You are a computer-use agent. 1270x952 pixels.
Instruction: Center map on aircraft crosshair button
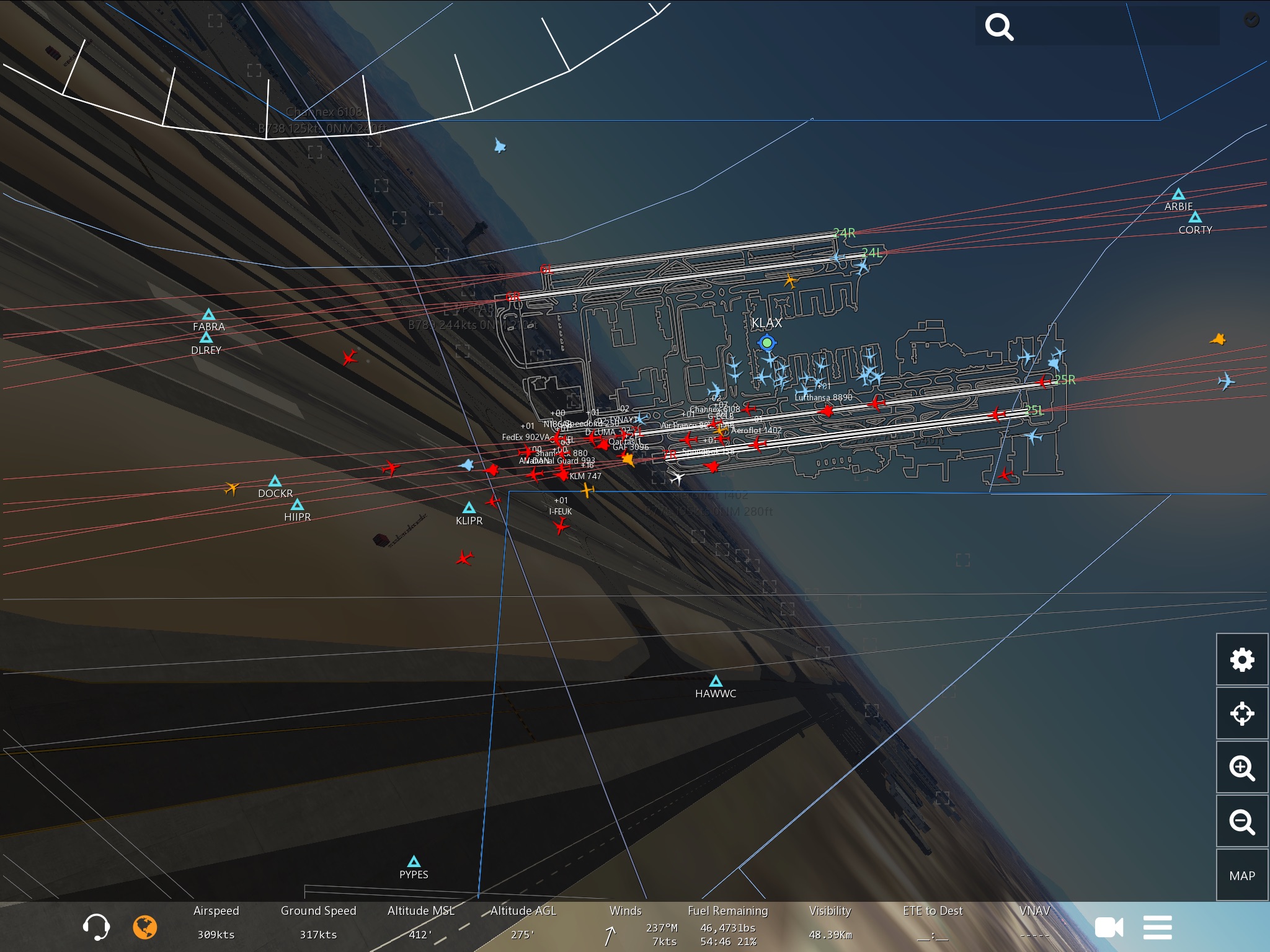[1241, 713]
